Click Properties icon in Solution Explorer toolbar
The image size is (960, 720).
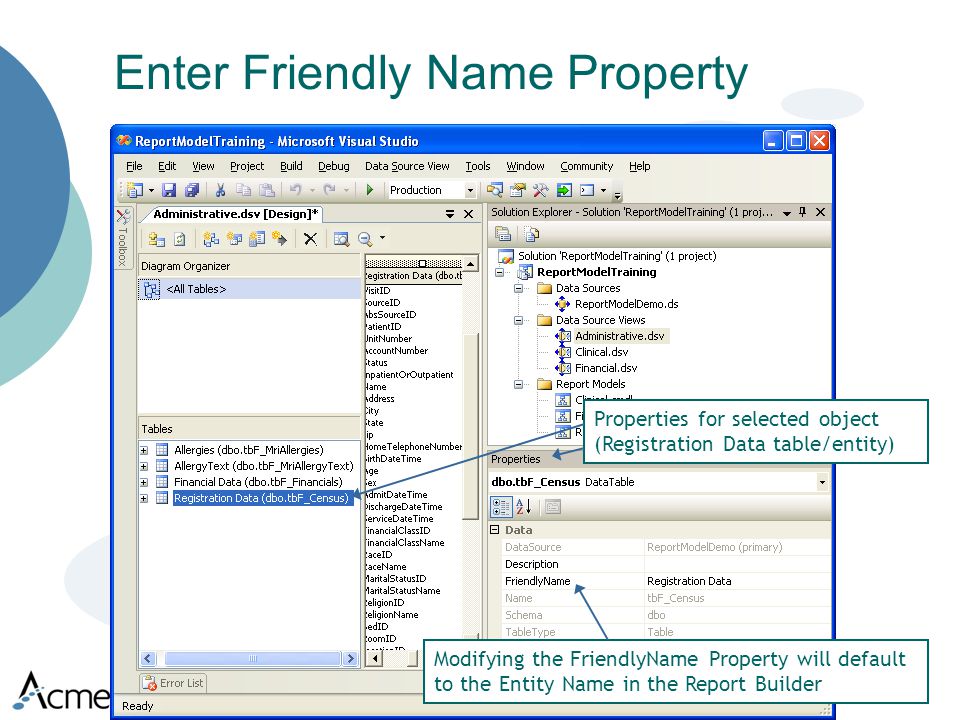tap(503, 234)
